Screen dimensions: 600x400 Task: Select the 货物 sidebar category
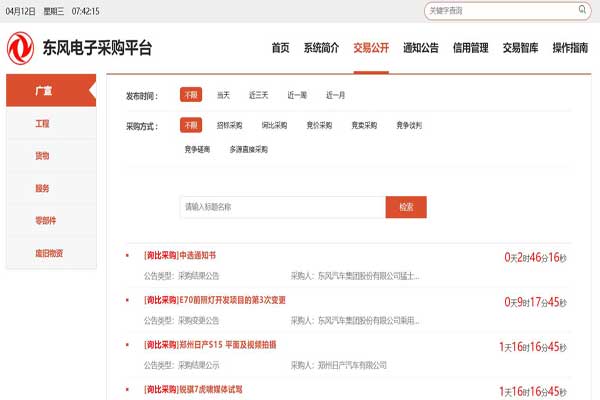click(51, 155)
